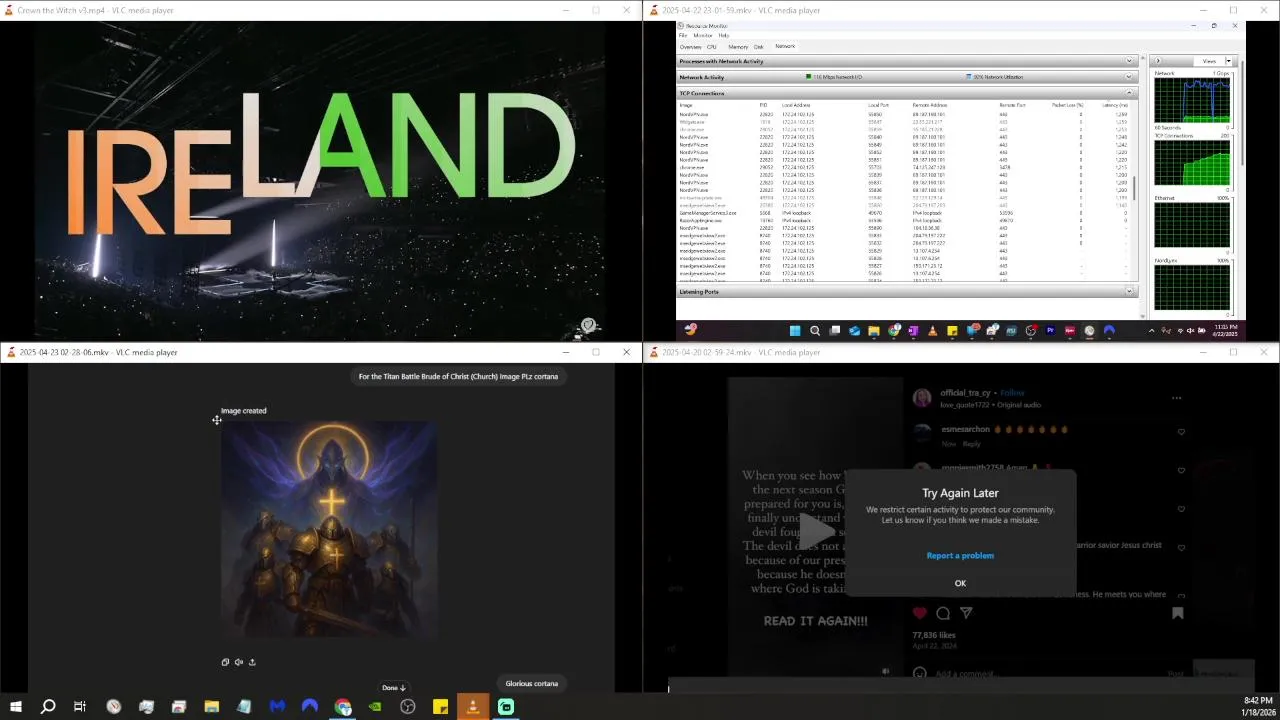
Task: Click the generated golden knights image
Action: click(x=329, y=529)
